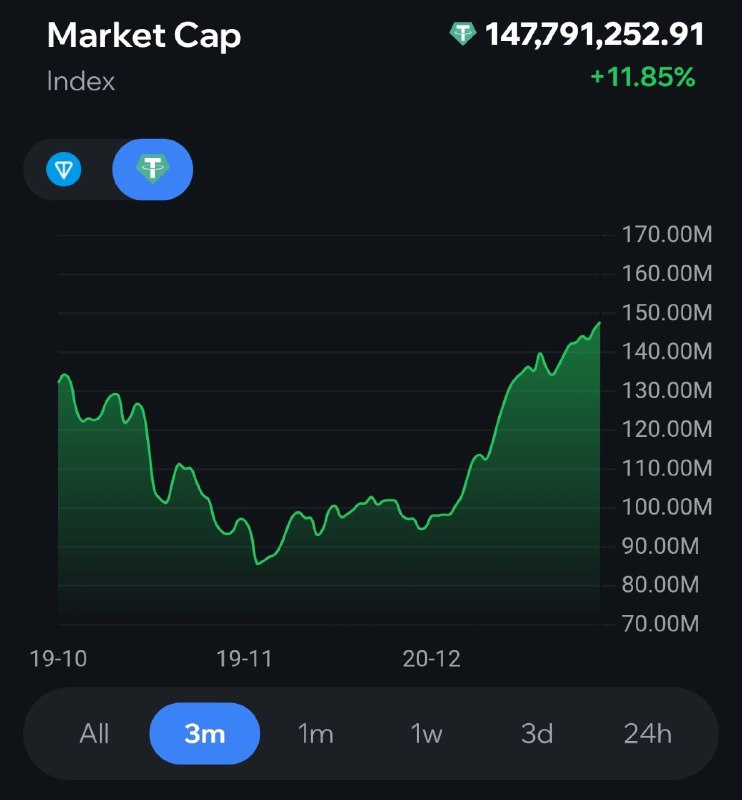
Task: Click the +11.85% change indicator
Action: tap(642, 77)
